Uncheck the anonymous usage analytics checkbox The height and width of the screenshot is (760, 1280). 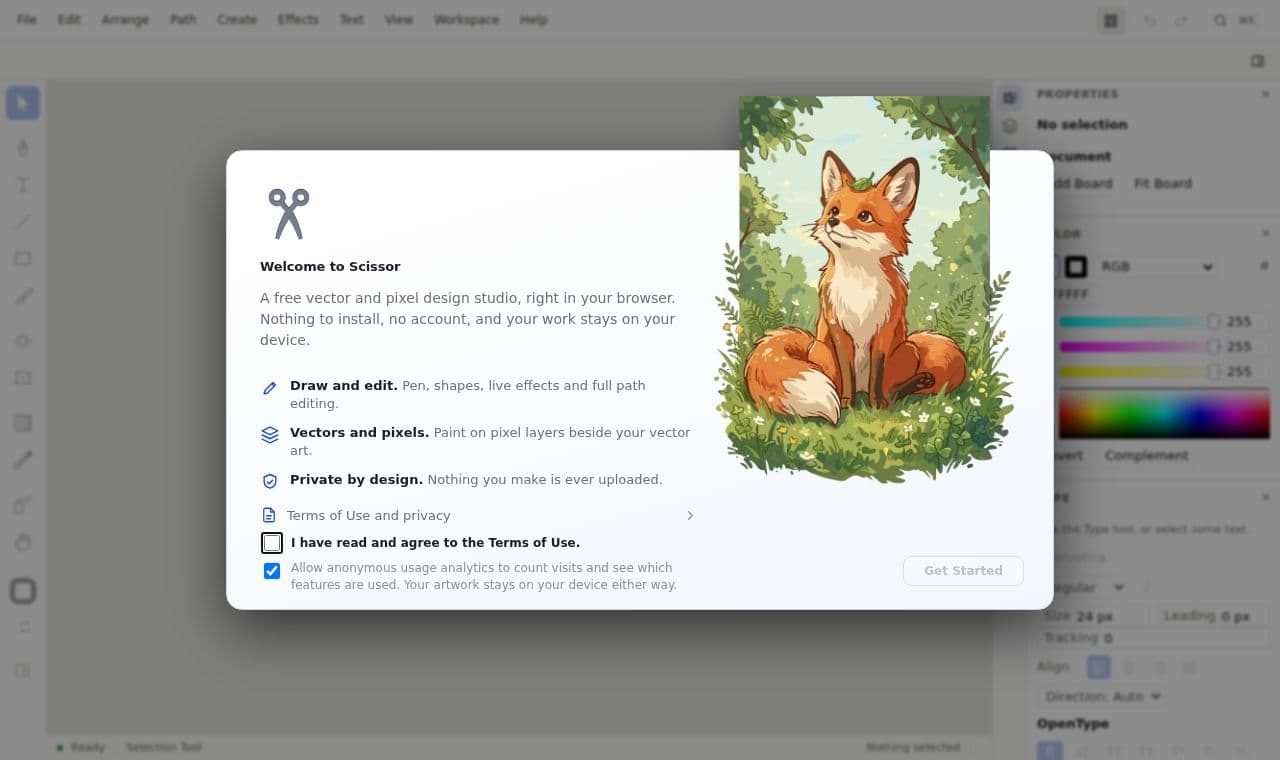[x=272, y=571]
